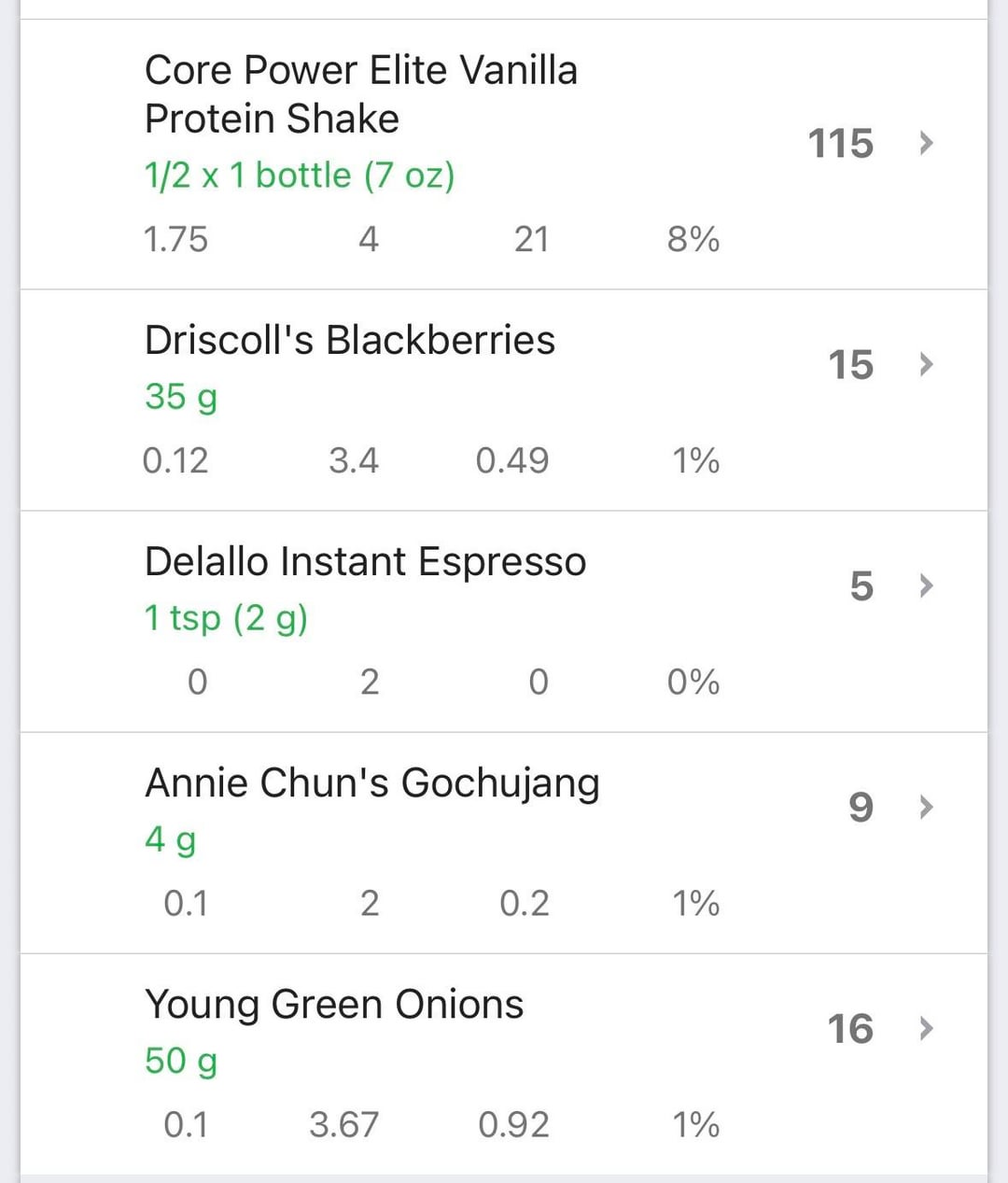Tap the 115 calorie count
This screenshot has height=1183, width=1008.
point(840,144)
